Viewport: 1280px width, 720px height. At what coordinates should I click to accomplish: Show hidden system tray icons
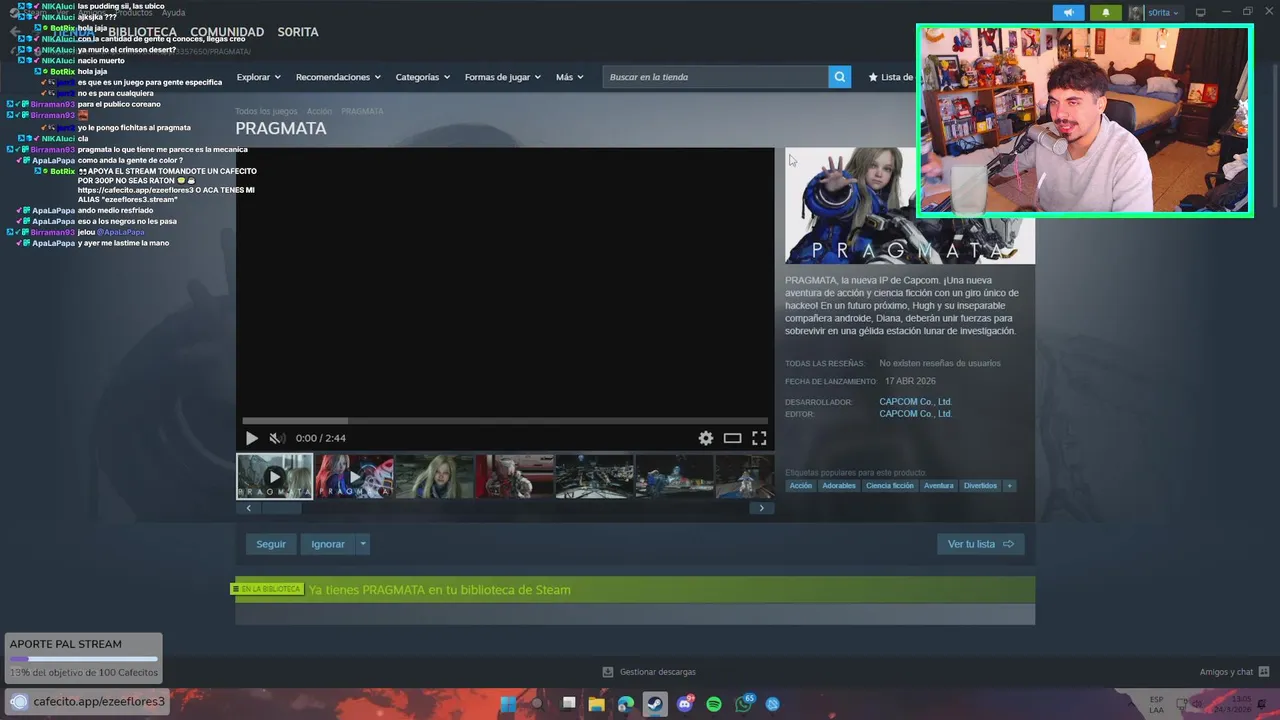point(1130,704)
